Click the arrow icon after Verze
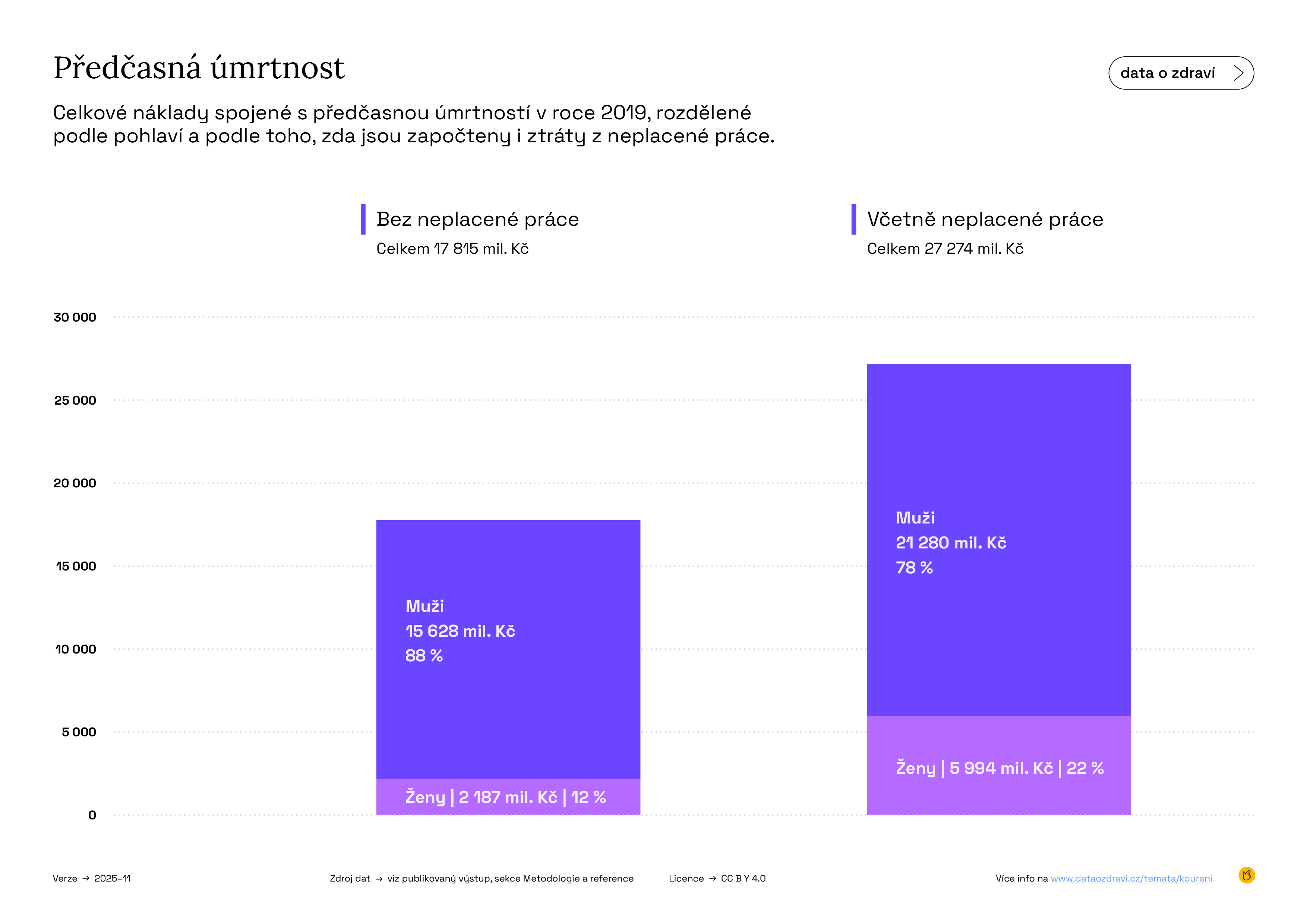Viewport: 1307px width, 924px height. pyautogui.click(x=86, y=879)
